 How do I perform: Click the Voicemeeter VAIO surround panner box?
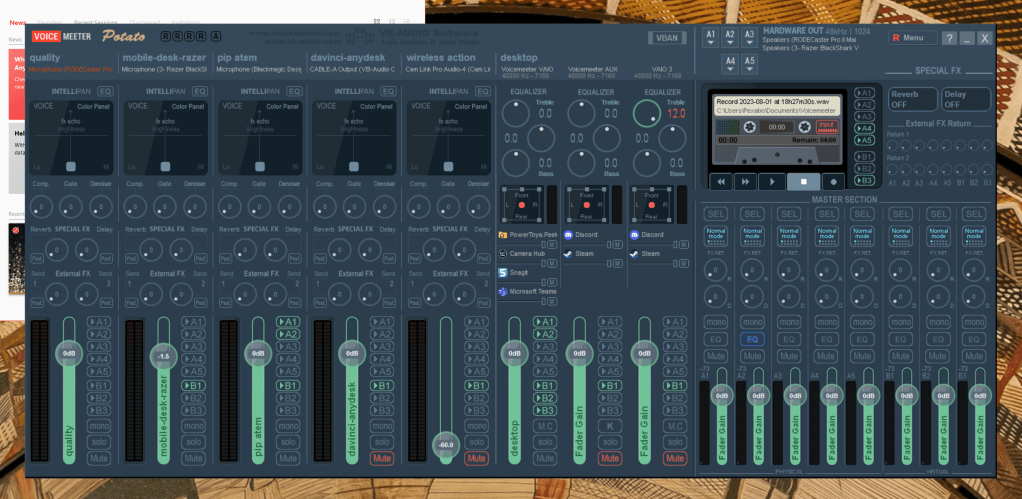point(522,205)
